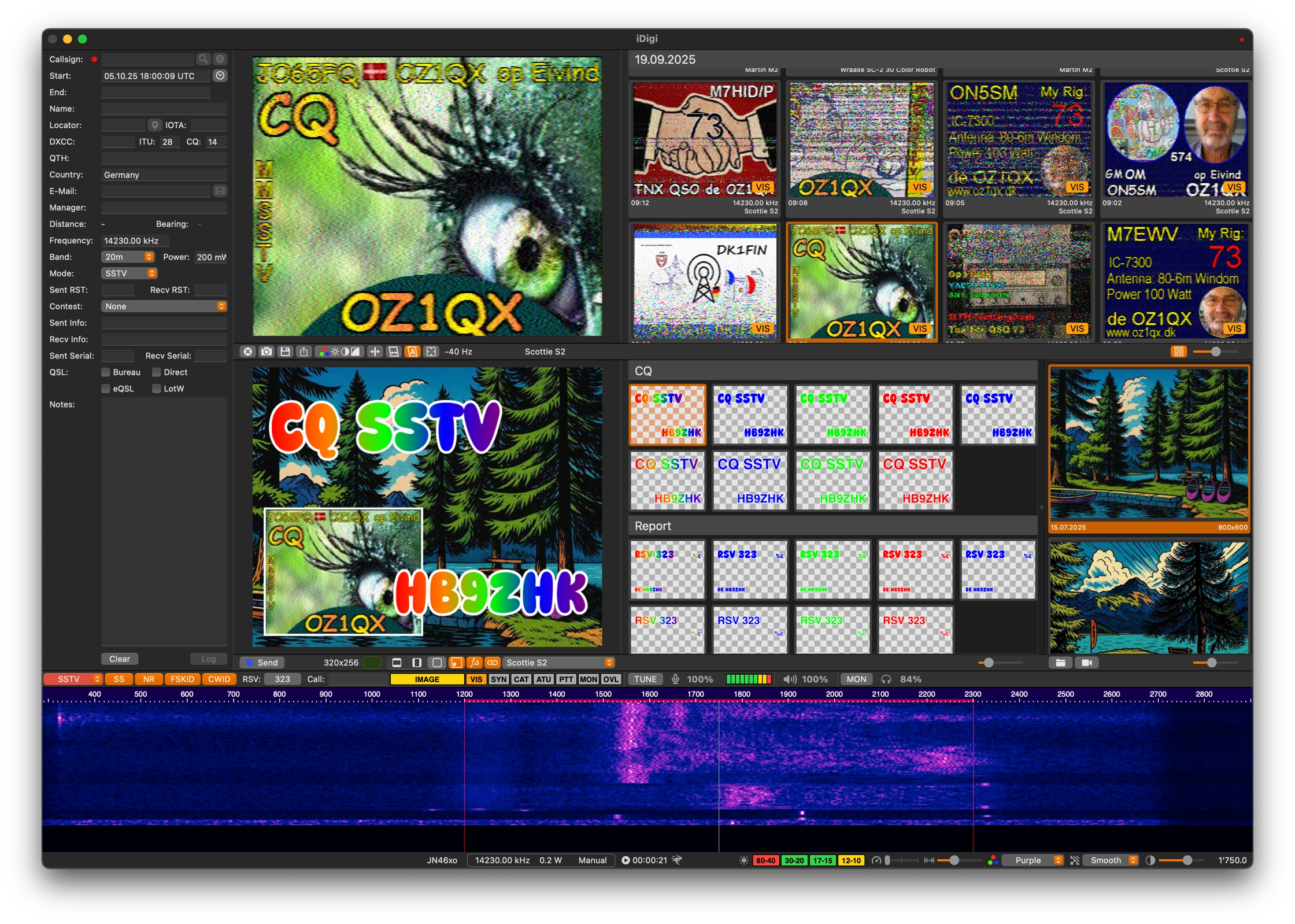Set start time with the clock icon
This screenshot has width=1295, height=924.
(x=220, y=76)
